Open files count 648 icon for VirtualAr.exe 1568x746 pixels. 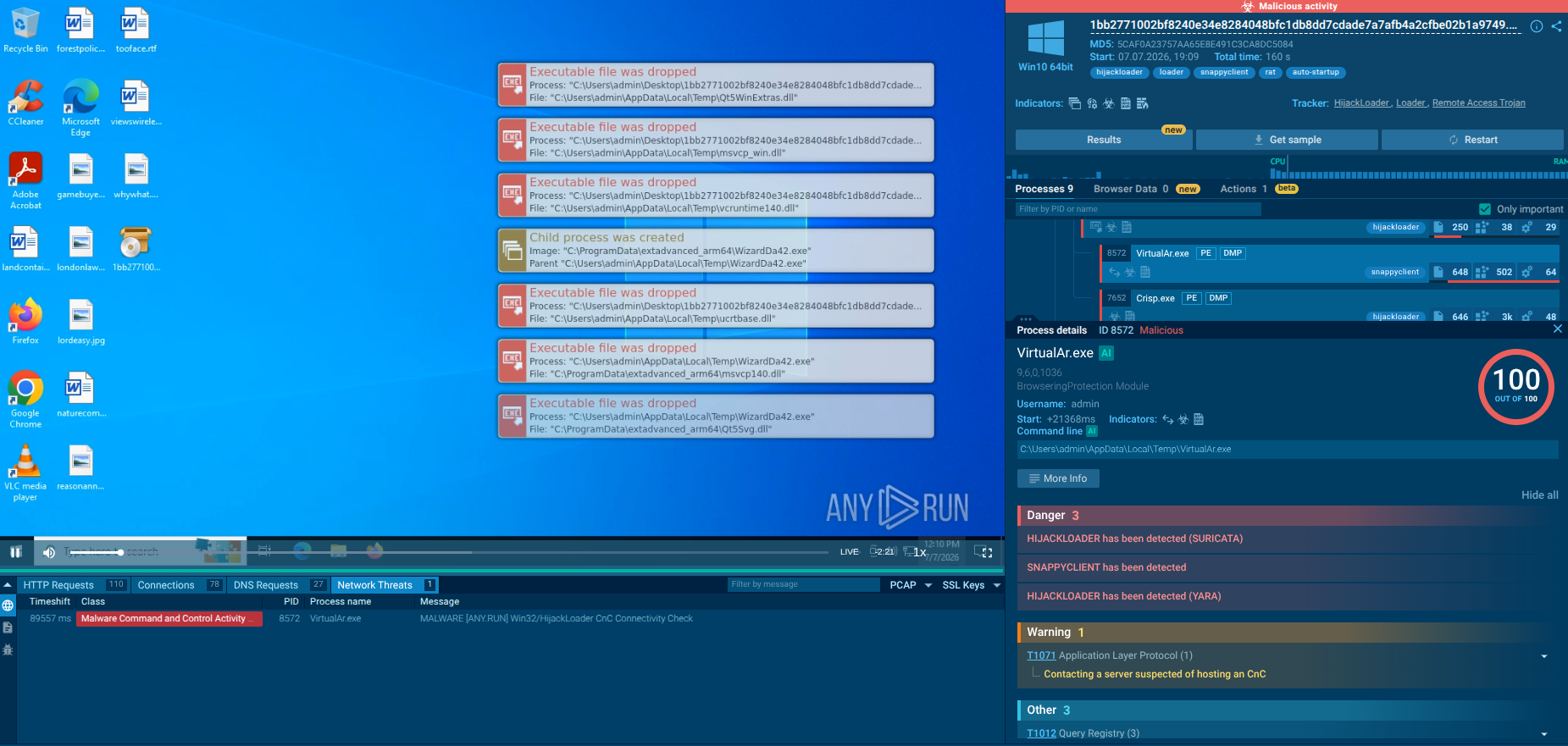pos(1438,272)
